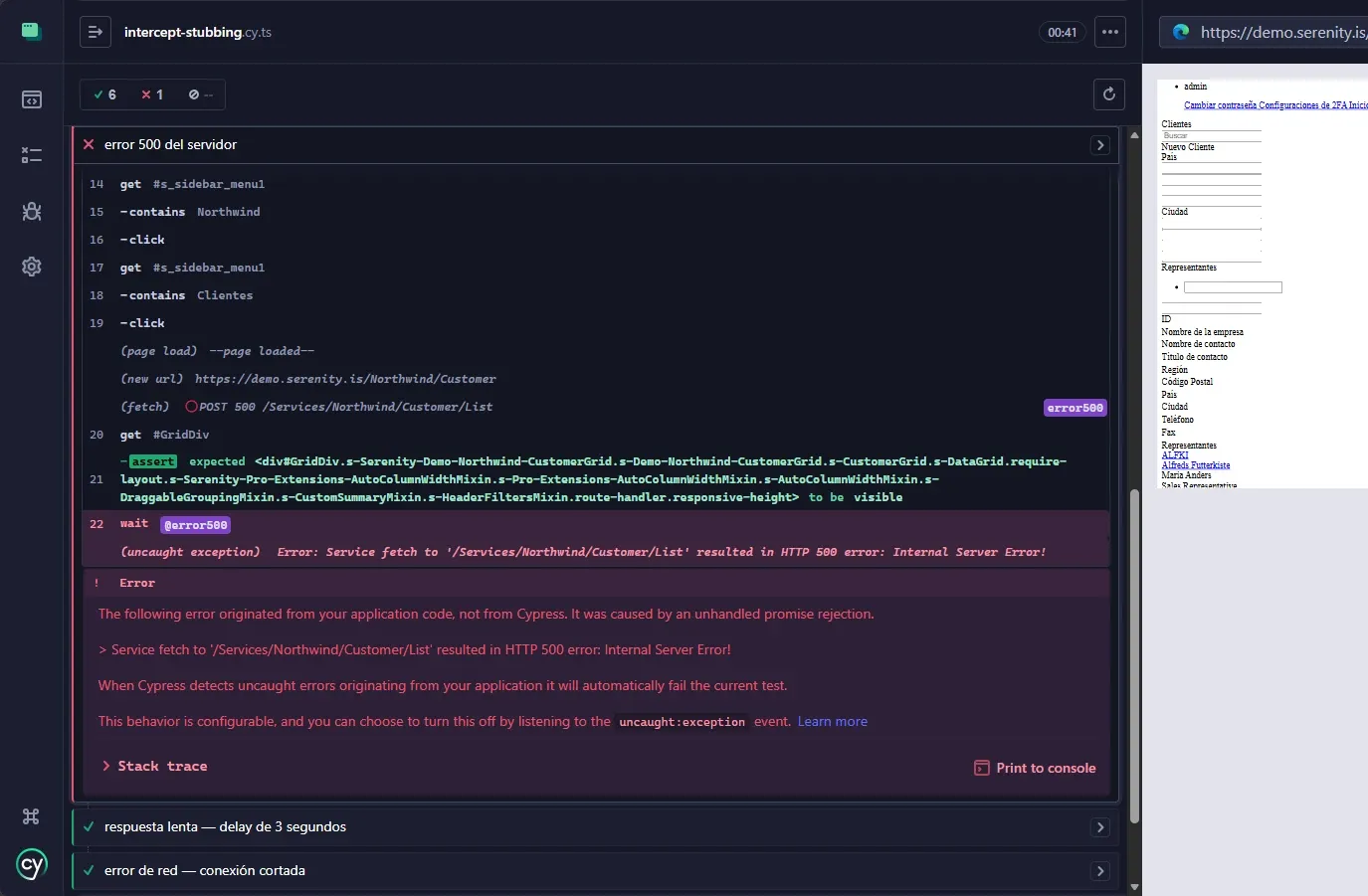Click the failed tests count 1

pos(152,94)
